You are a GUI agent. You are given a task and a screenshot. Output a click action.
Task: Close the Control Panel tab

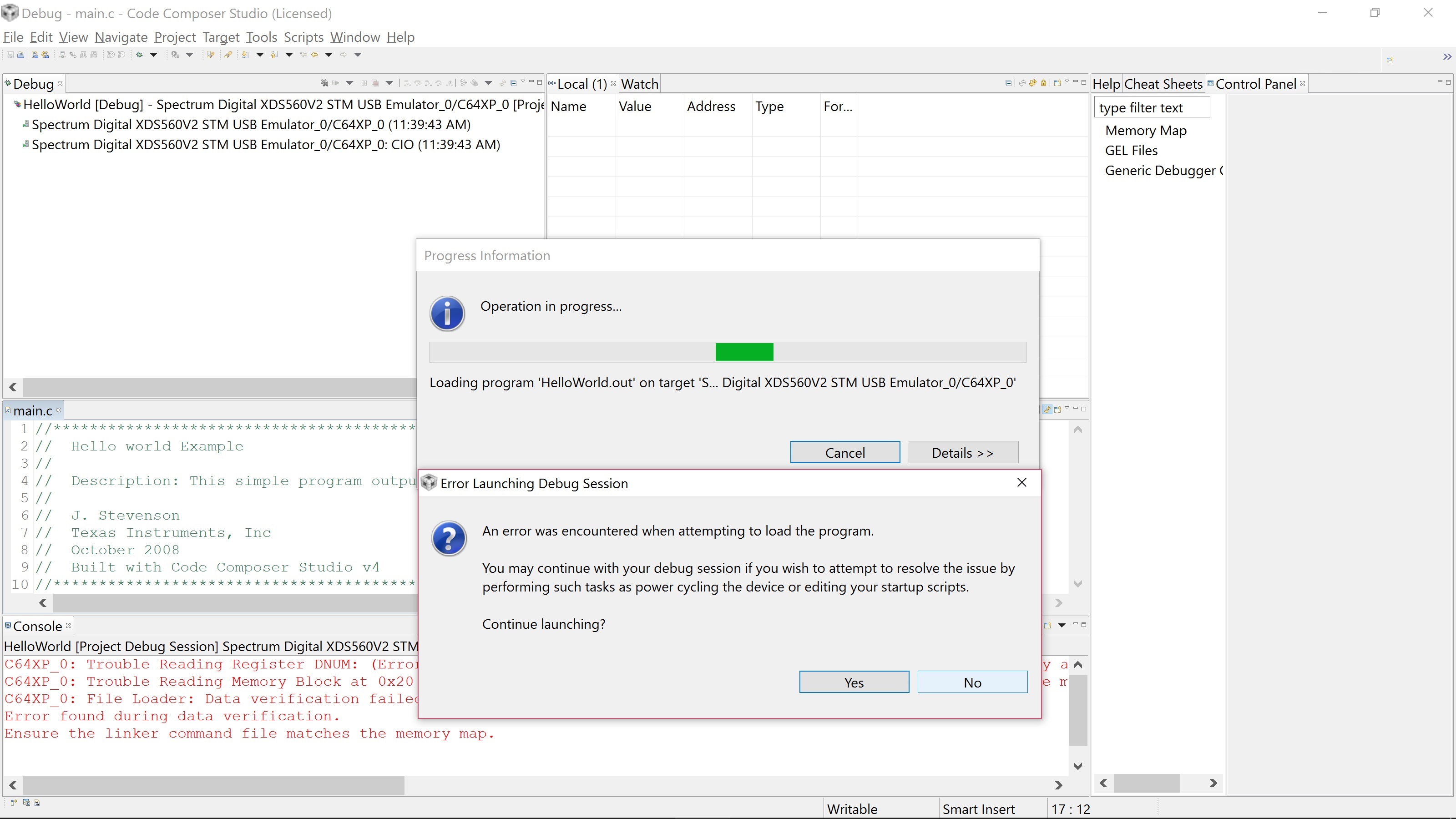[1302, 83]
